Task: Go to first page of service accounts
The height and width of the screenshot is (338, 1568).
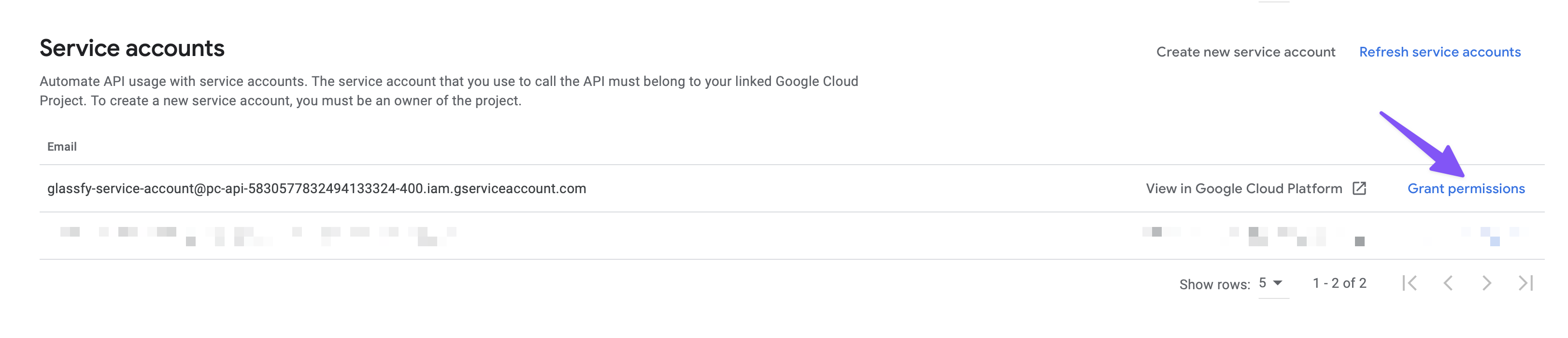Action: click(1409, 283)
